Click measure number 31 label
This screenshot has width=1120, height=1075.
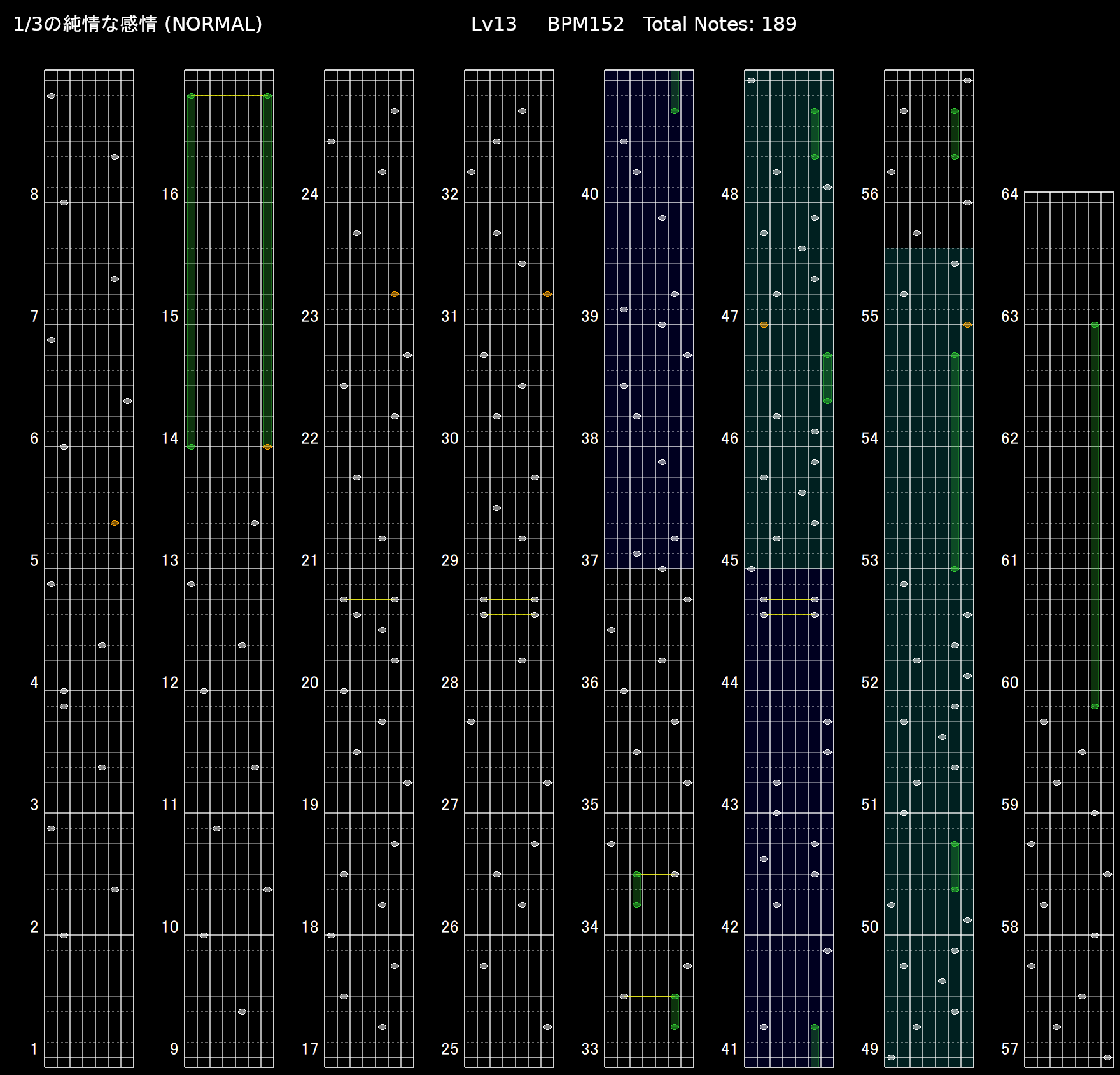point(450,316)
